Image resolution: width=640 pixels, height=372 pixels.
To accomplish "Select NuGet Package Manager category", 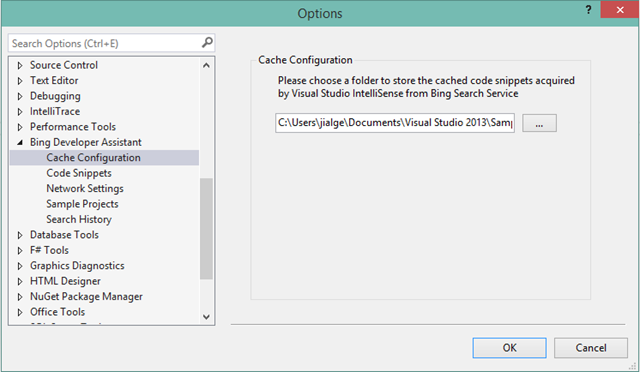I will pyautogui.click(x=86, y=296).
